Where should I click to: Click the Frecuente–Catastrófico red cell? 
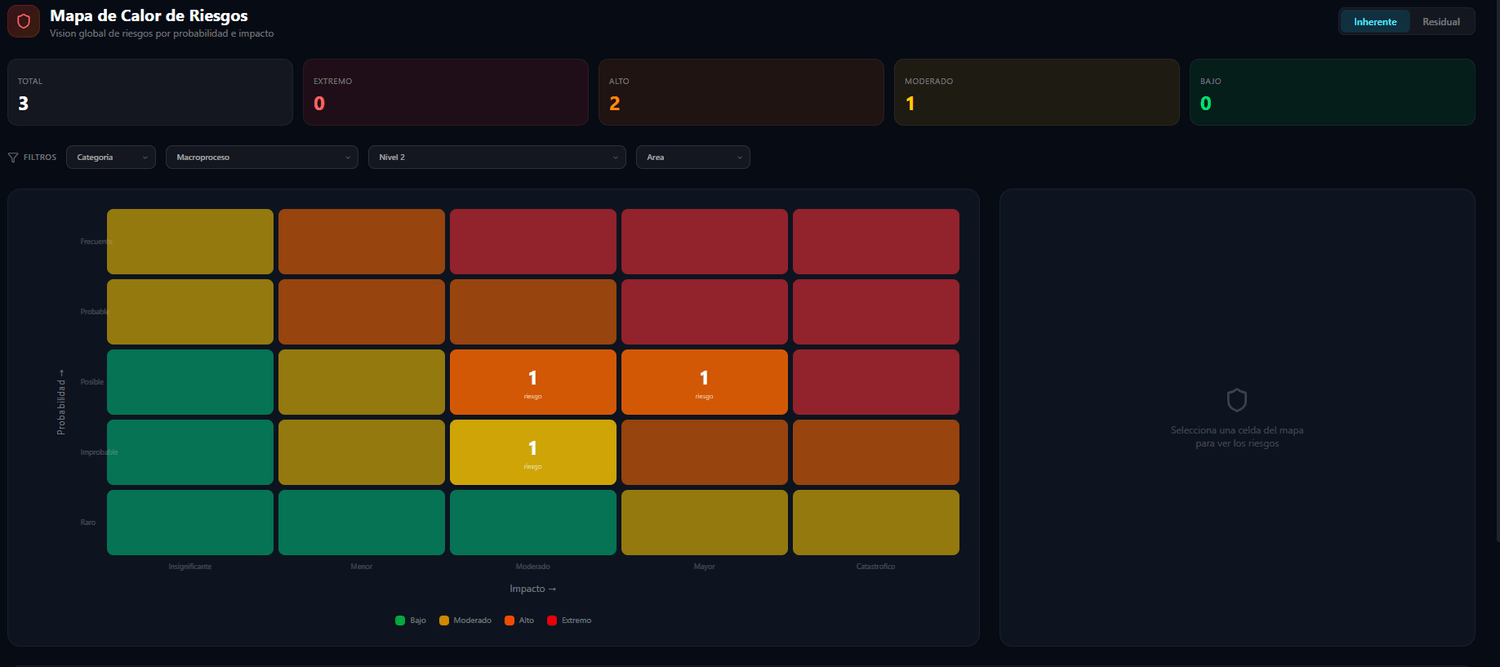click(876, 241)
